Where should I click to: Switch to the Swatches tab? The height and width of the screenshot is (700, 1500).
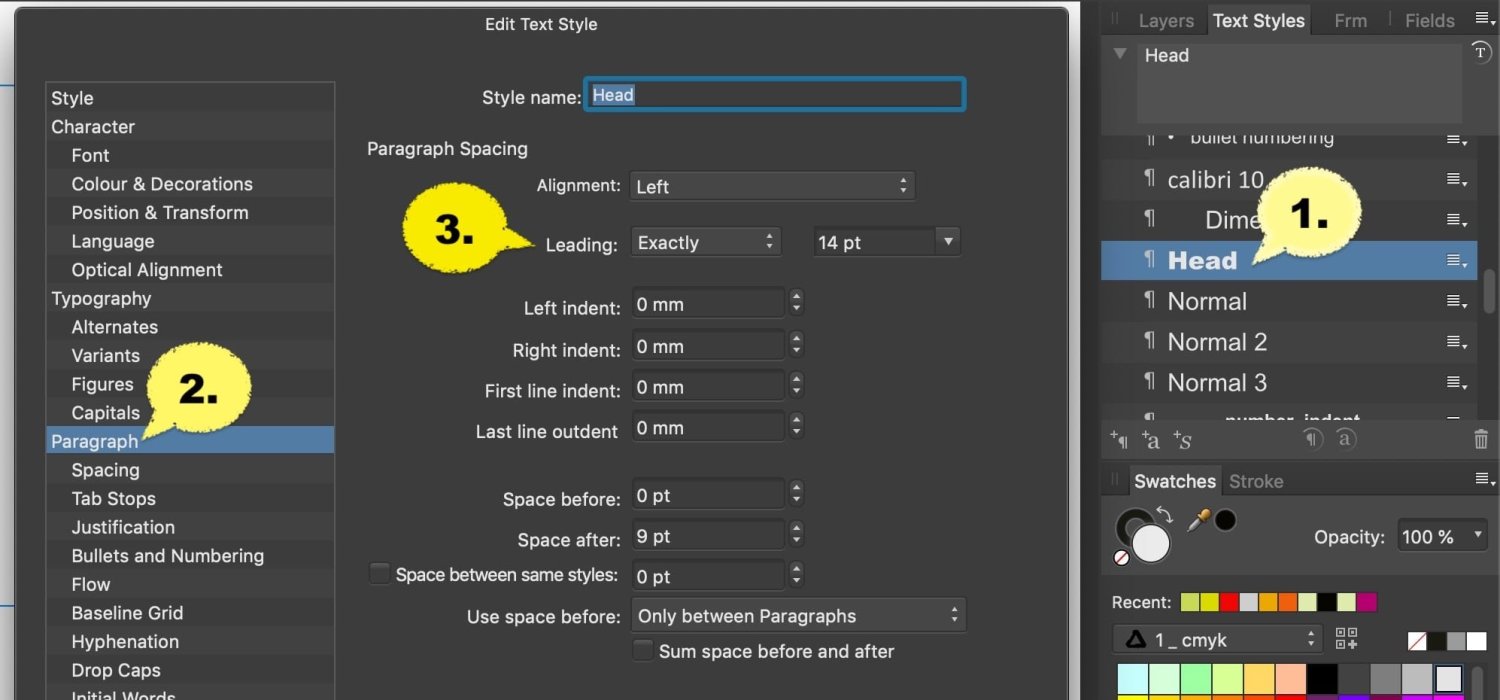(x=1174, y=481)
